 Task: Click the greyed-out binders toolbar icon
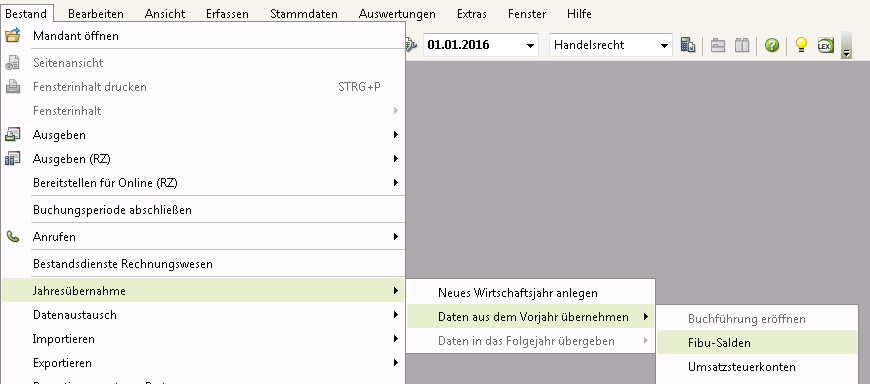742,45
